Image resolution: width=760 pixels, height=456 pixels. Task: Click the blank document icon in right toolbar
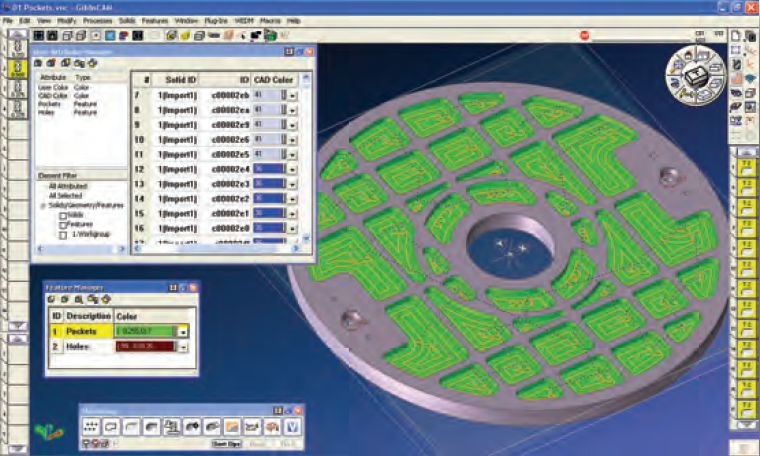tap(736, 36)
